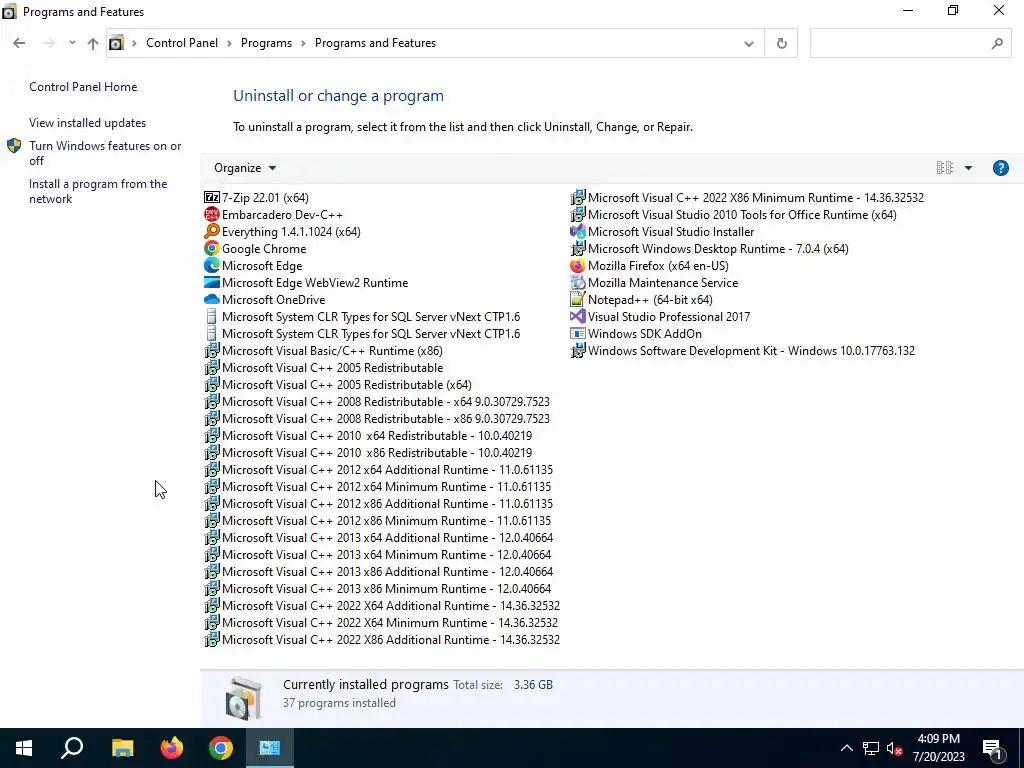Open Control Panel Home link
1024x768 pixels.
[x=83, y=87]
